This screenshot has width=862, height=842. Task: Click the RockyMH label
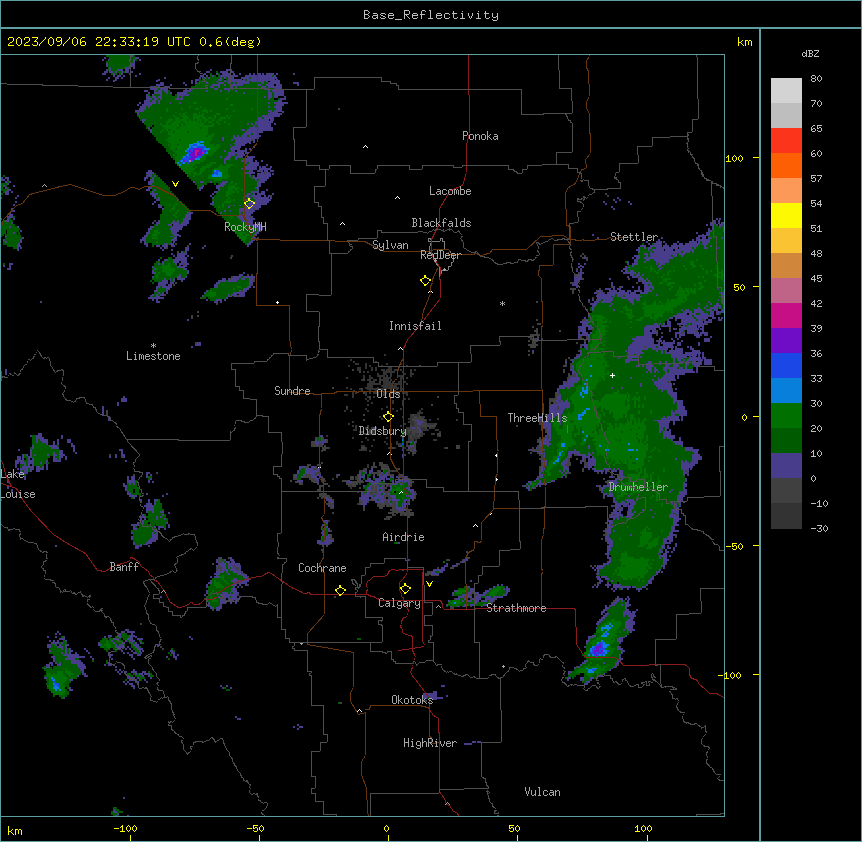[245, 227]
